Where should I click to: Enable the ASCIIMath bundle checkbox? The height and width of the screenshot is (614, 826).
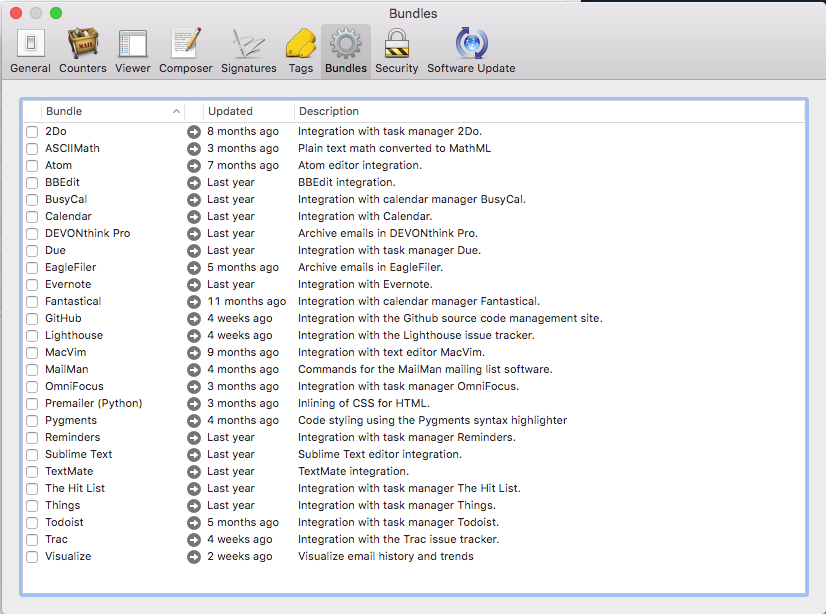32,148
